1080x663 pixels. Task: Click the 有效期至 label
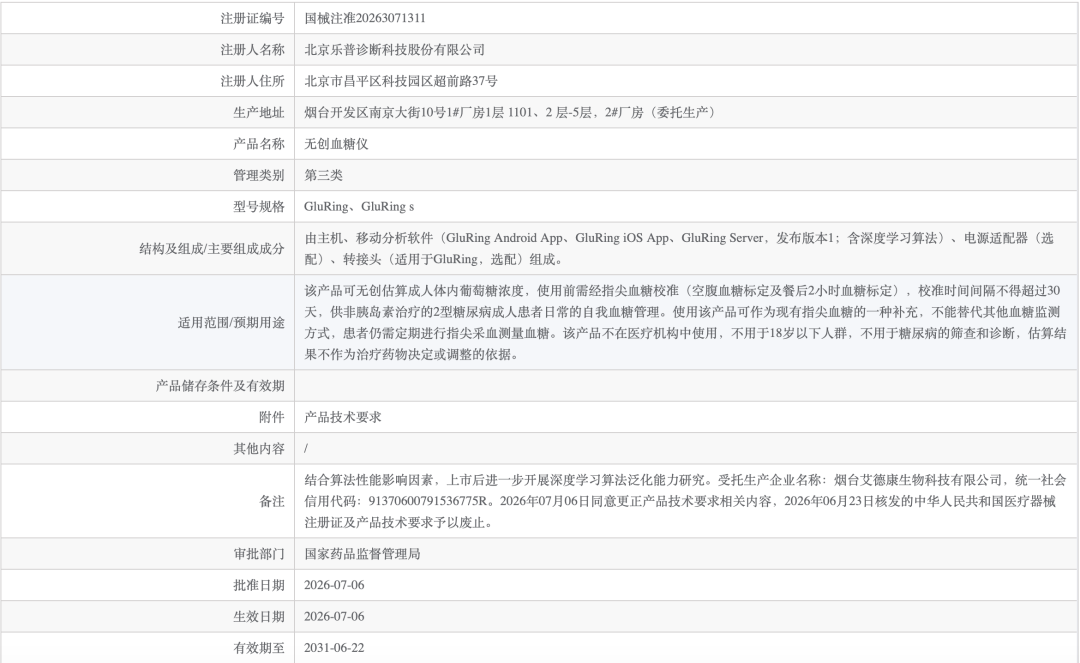[258, 648]
